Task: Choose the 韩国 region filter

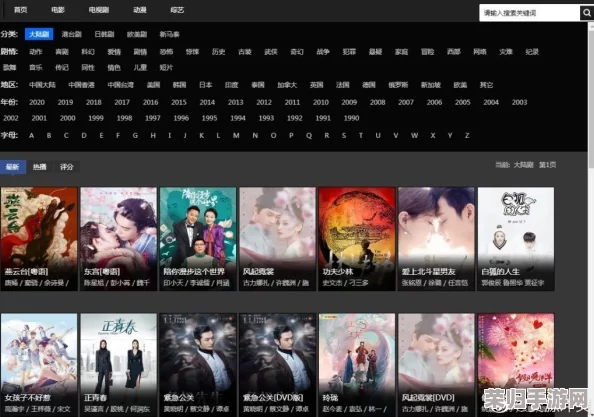Action: (x=179, y=85)
